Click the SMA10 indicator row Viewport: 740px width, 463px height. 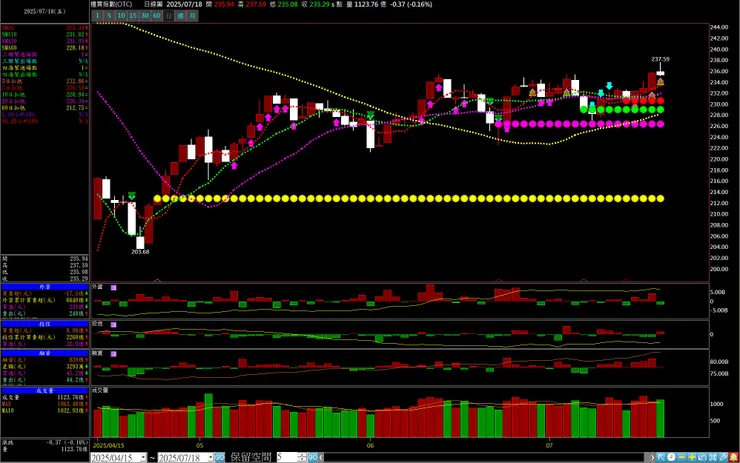45,34
